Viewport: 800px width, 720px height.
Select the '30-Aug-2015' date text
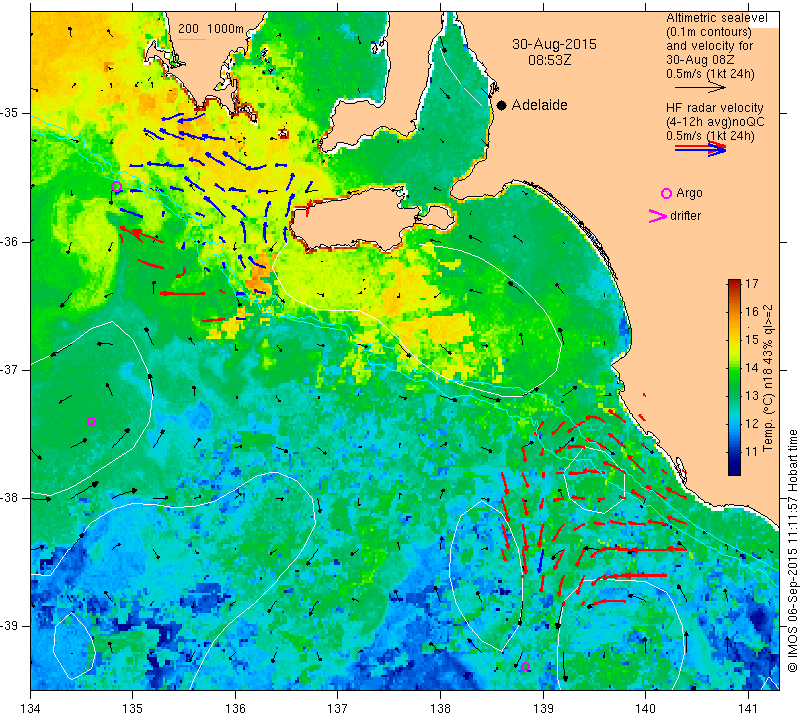coord(554,44)
